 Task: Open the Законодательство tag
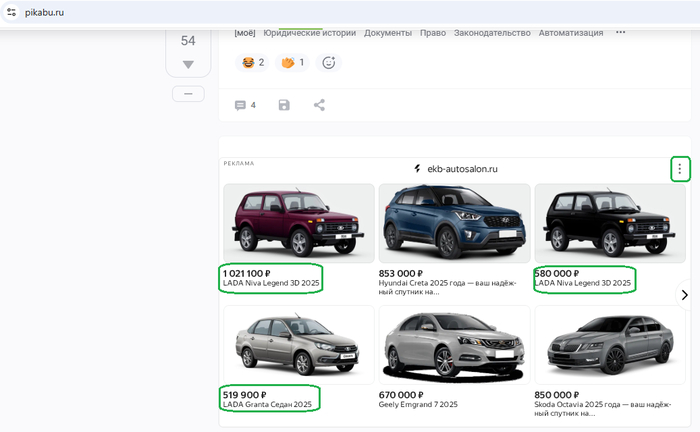pos(492,33)
